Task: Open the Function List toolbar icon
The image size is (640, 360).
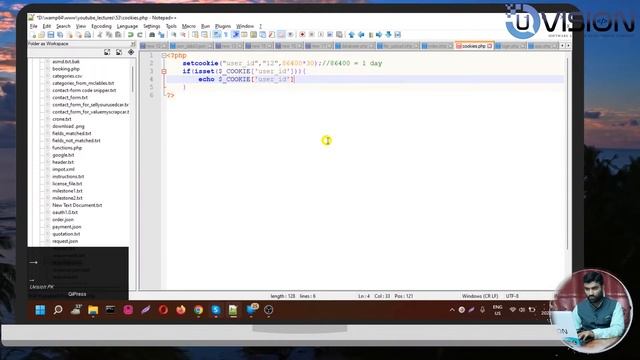Action: point(271,35)
